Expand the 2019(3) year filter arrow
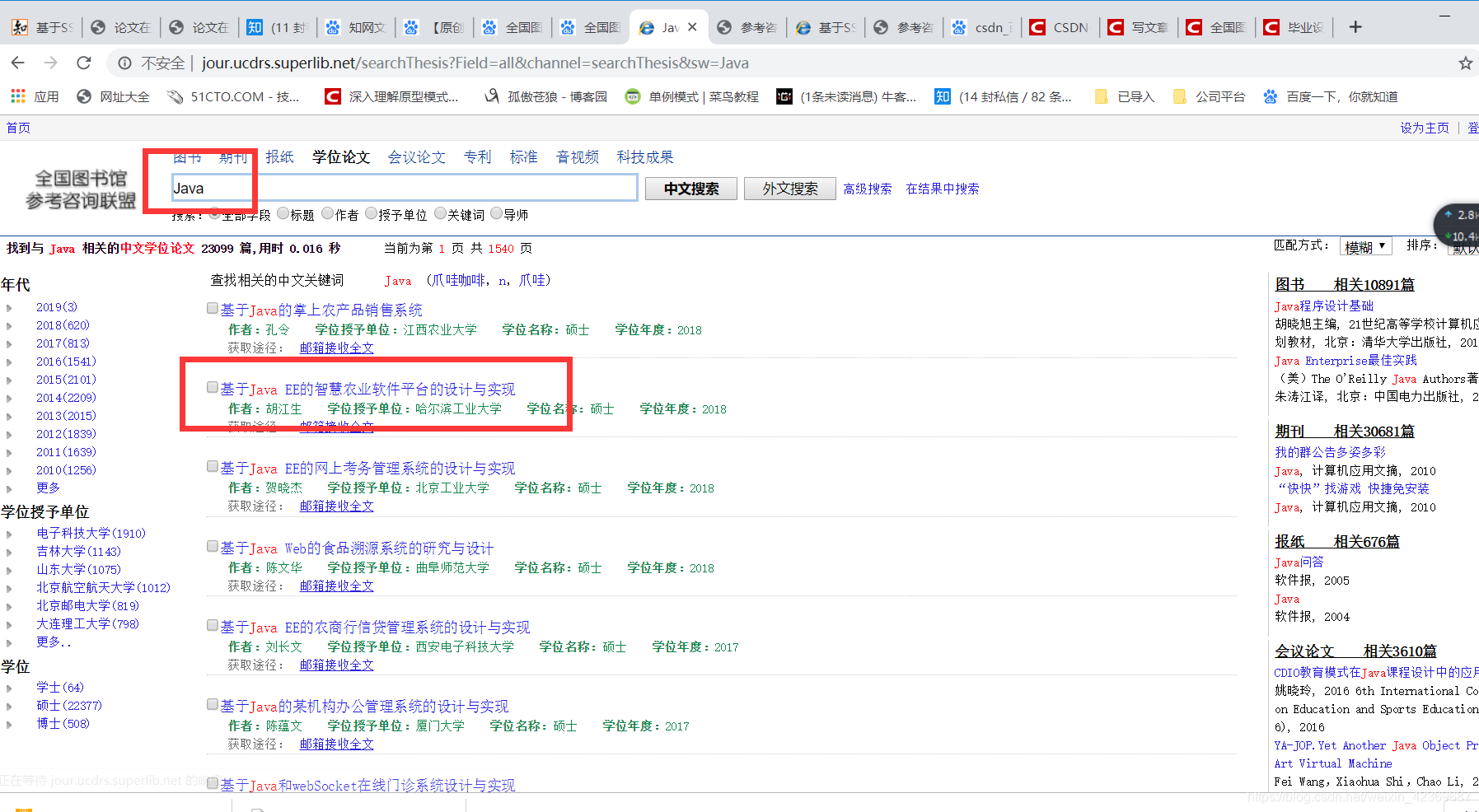Image resolution: width=1479 pixels, height=812 pixels. (9, 308)
